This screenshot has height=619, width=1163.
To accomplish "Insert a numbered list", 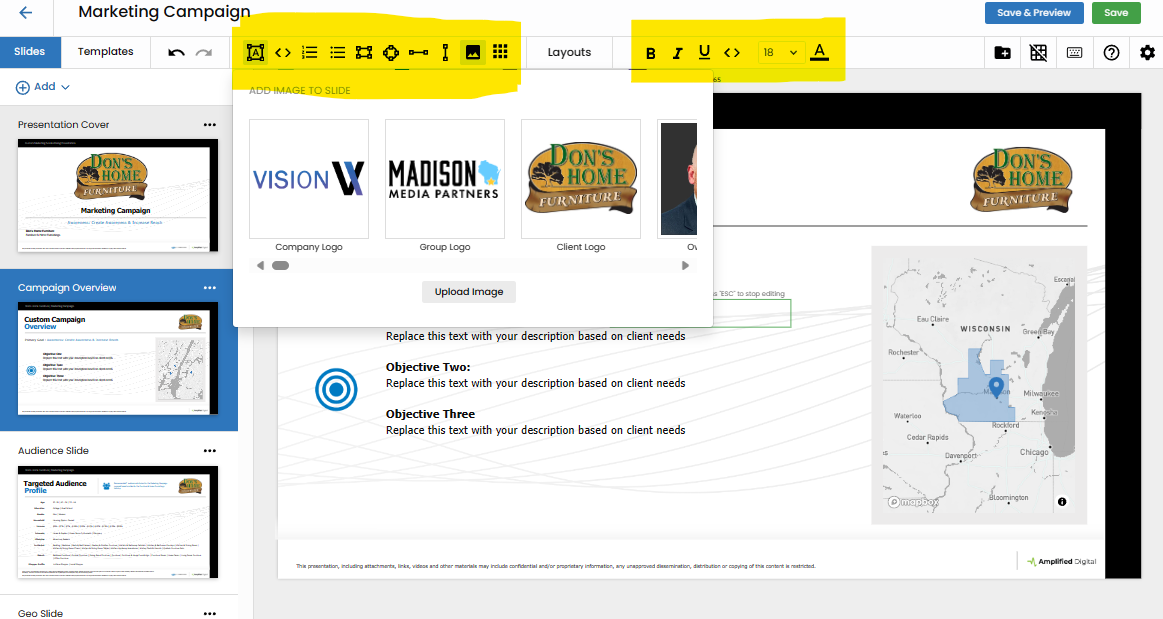I will click(x=310, y=52).
